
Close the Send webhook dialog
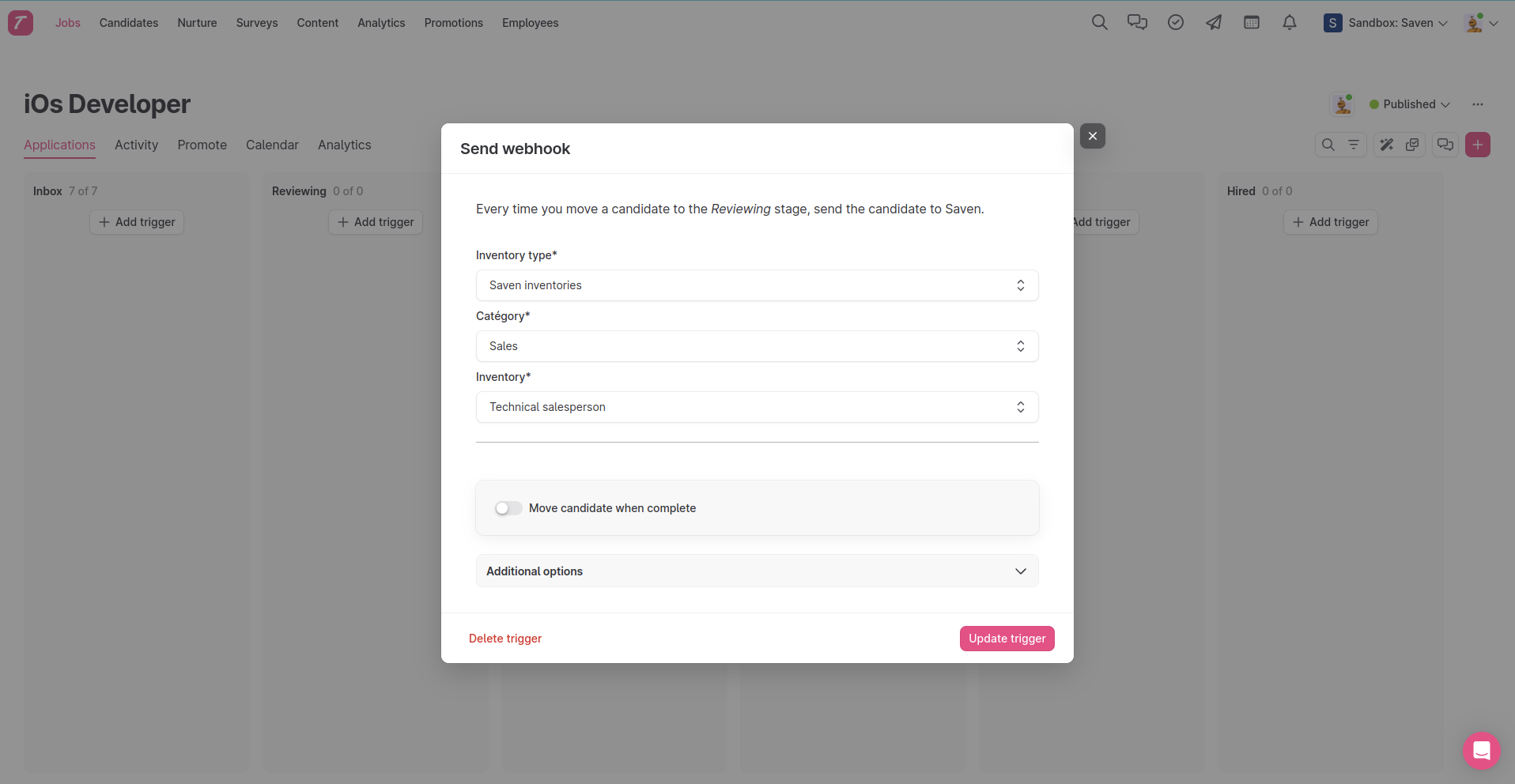(x=1092, y=136)
